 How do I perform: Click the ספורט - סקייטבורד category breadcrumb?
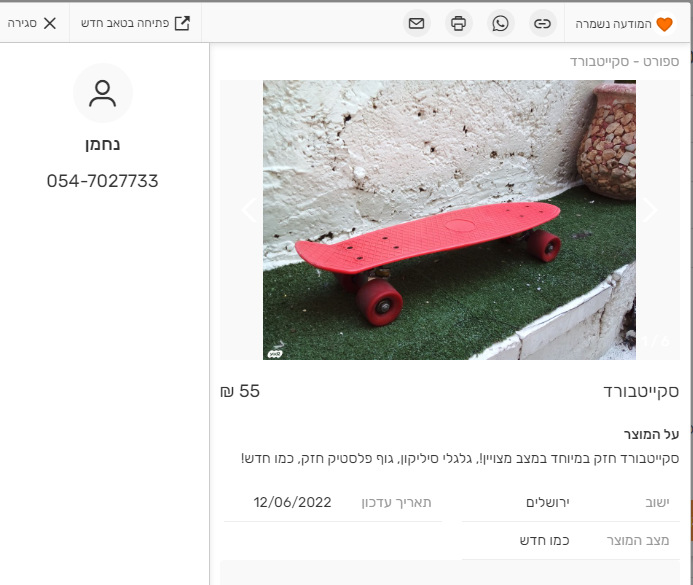click(624, 61)
